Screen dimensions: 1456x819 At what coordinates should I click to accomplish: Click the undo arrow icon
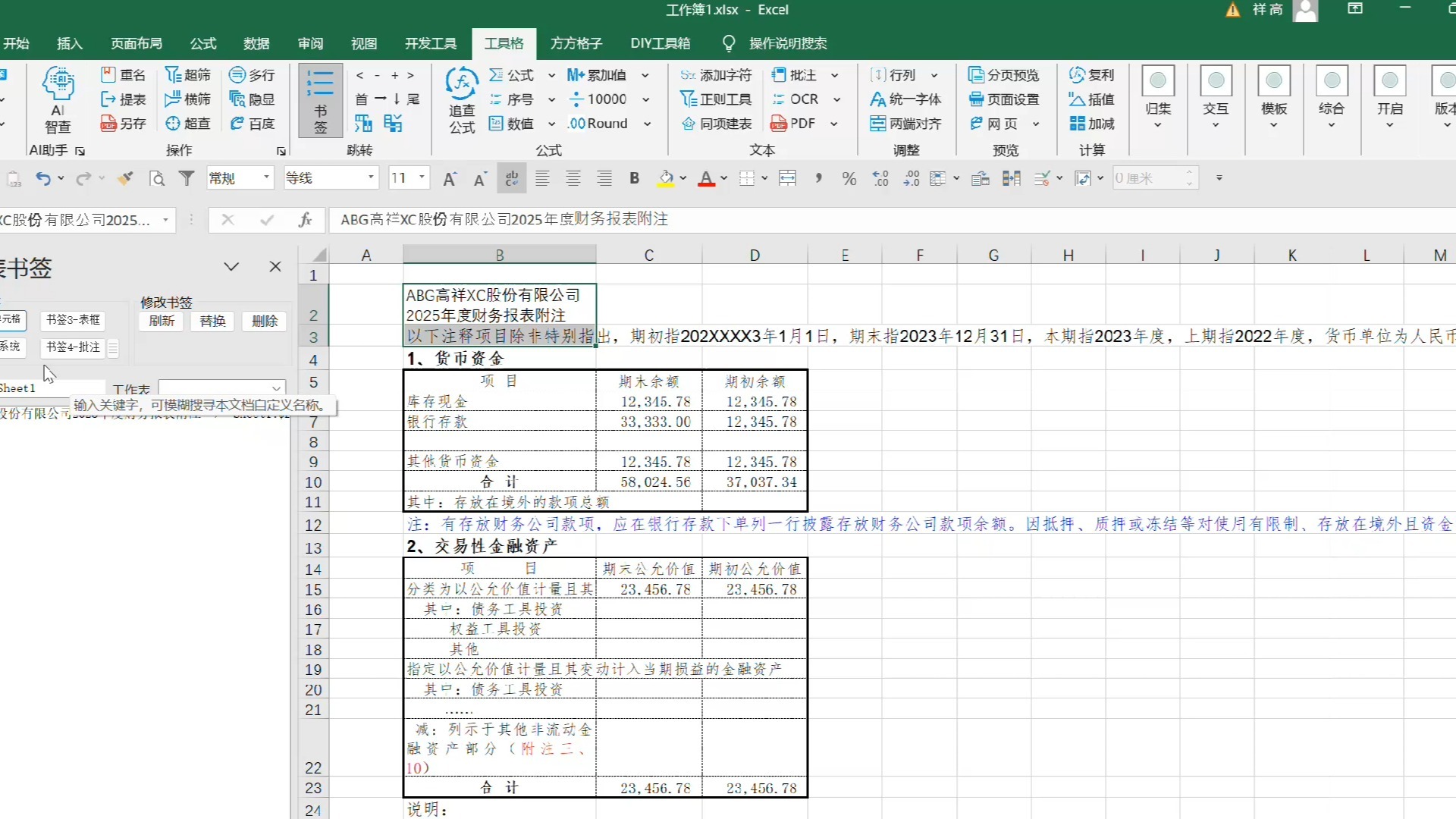click(43, 179)
